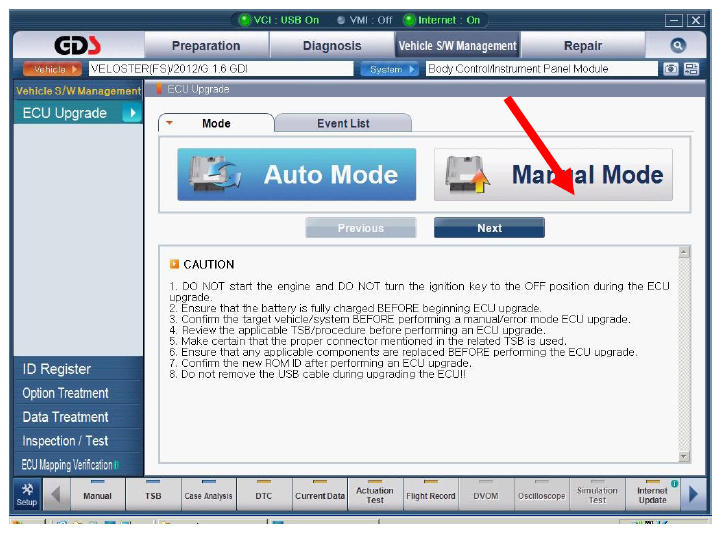Open Simulation Test from bottom toolbar

coord(597,494)
